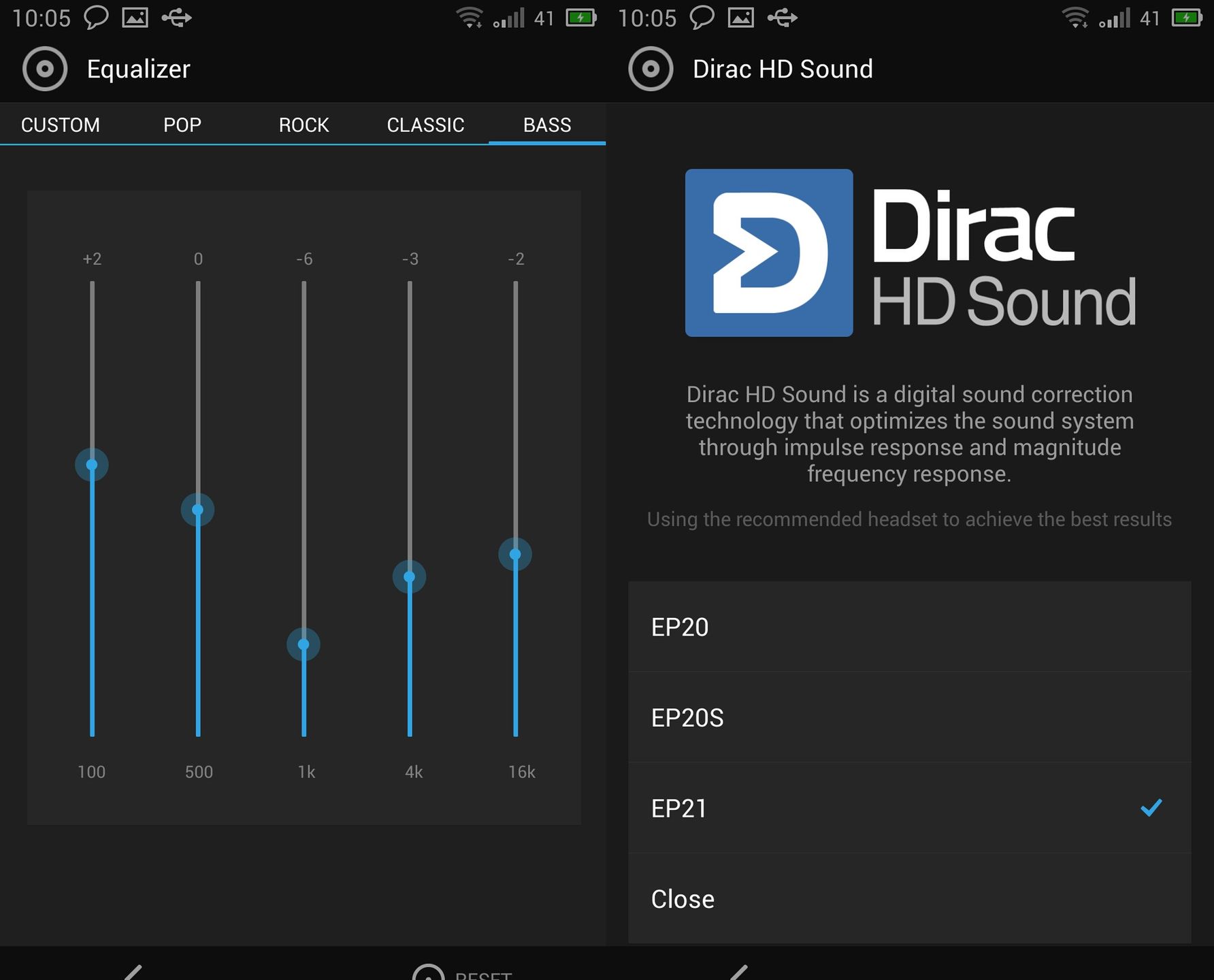
Task: Click the Equalizer title text
Action: coord(139,69)
